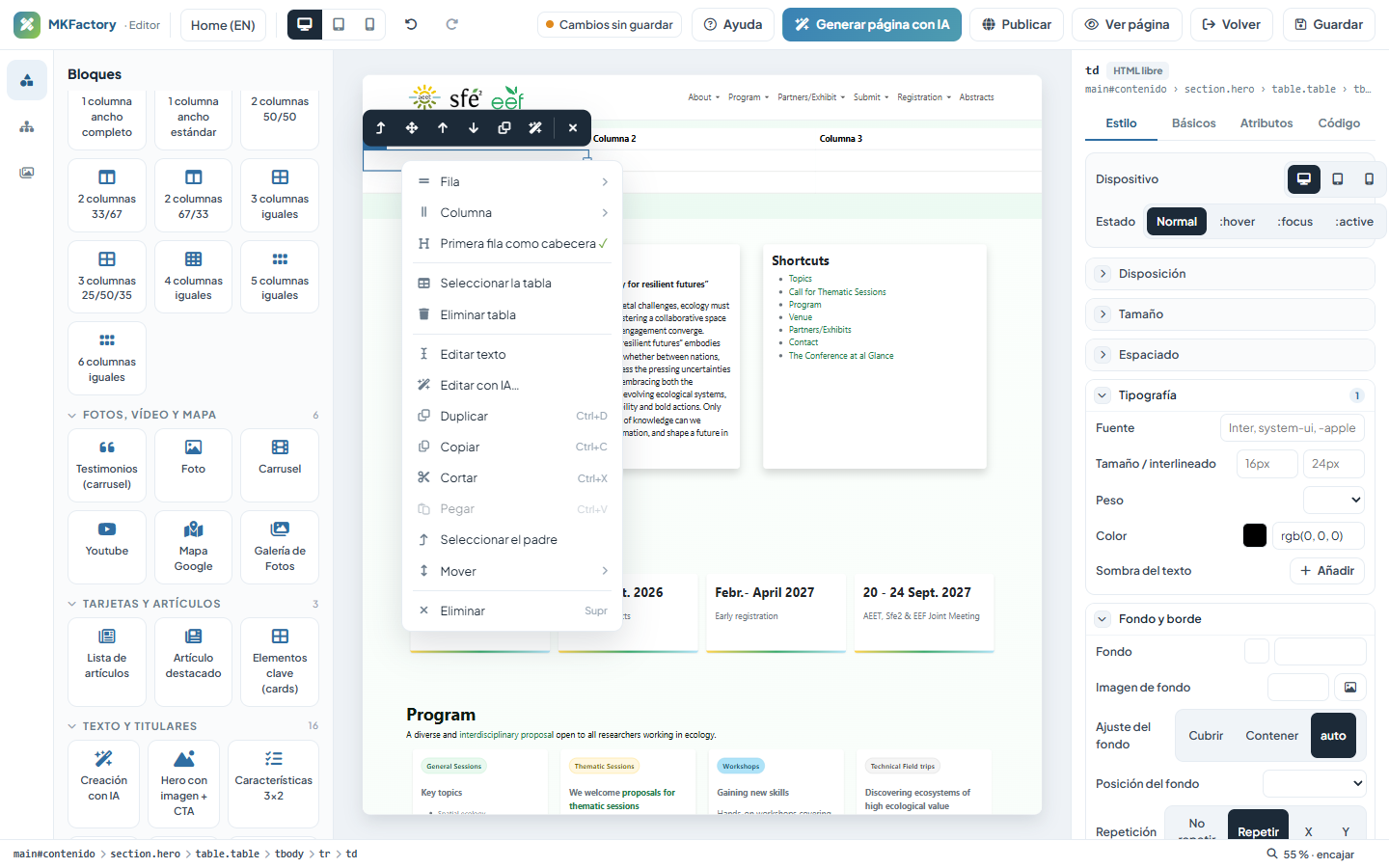Image resolution: width=1389 pixels, height=868 pixels.
Task: Select Duplicar in the context menu
Action: click(512, 417)
